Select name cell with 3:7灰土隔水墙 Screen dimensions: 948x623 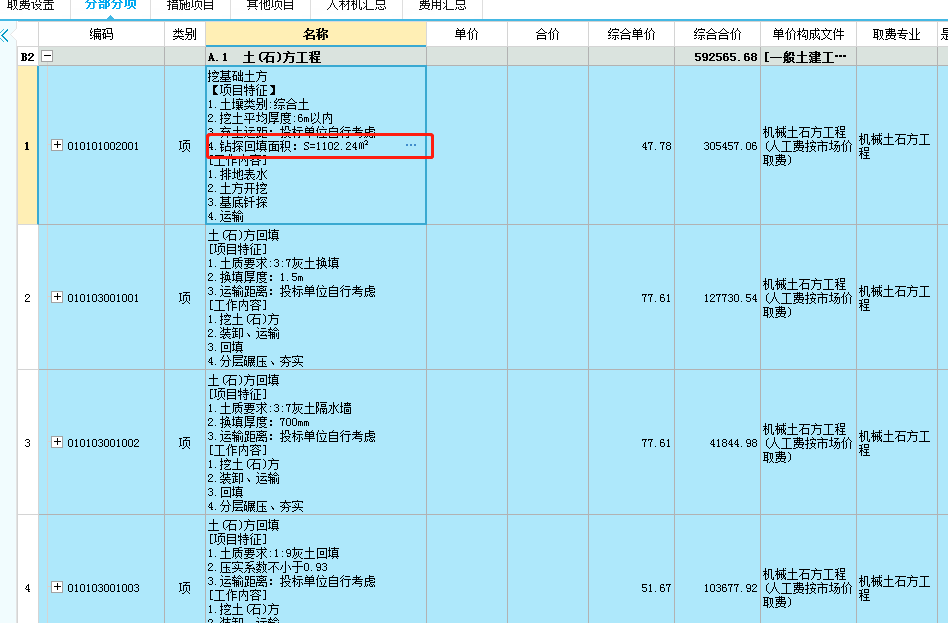(316, 443)
